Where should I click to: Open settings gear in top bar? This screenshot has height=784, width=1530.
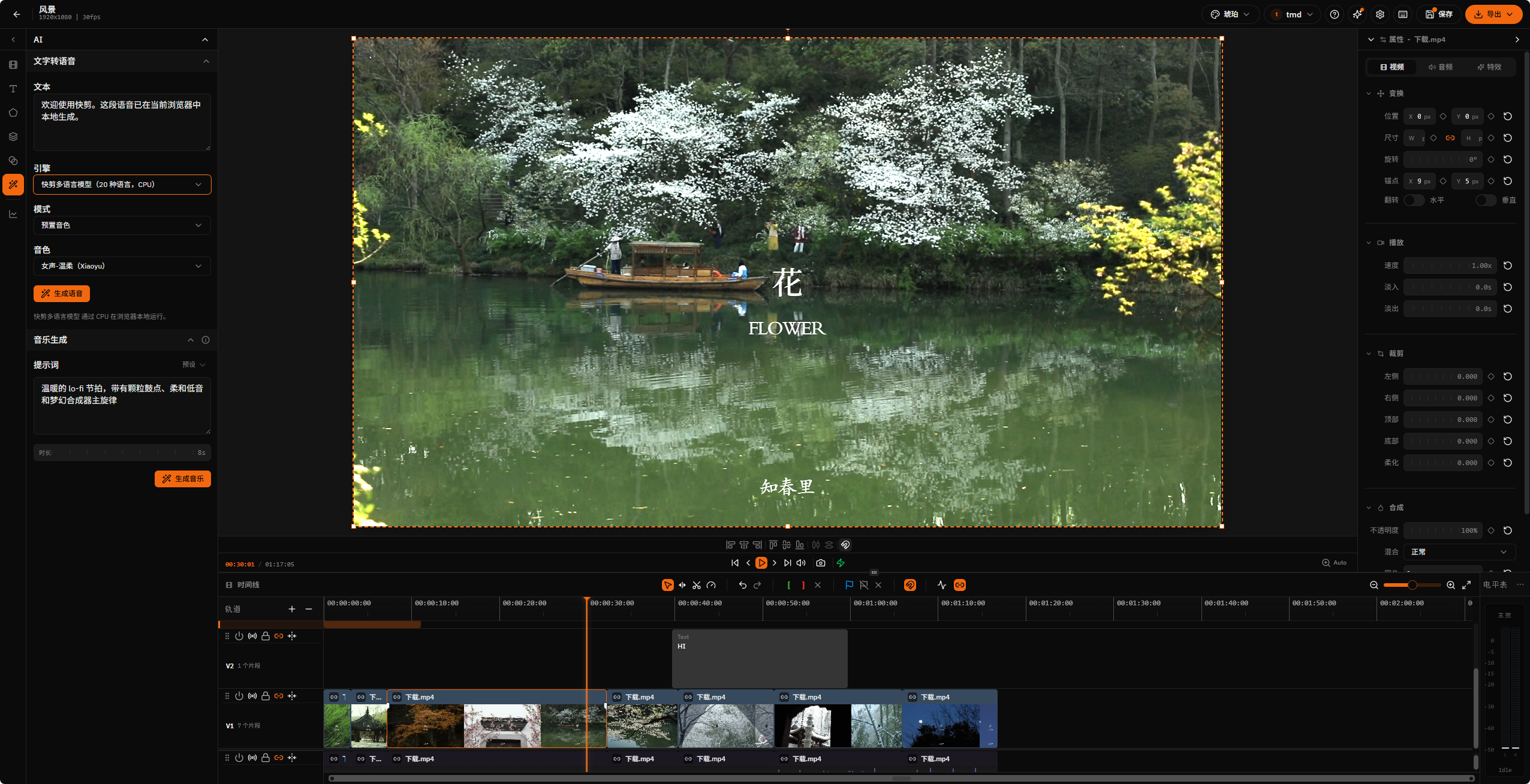click(1380, 14)
